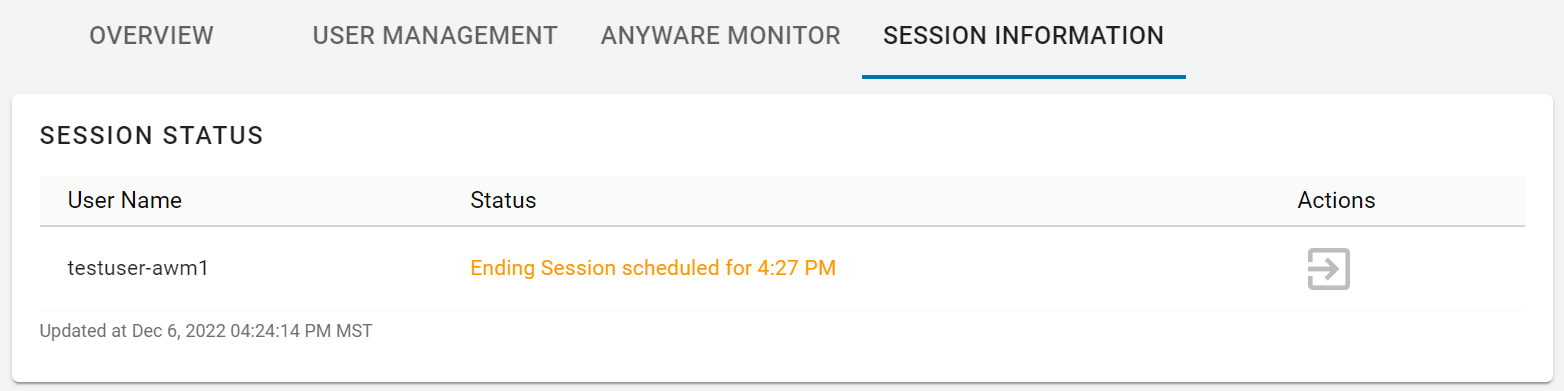Click the session table header row
The width and height of the screenshot is (1564, 391).
pyautogui.click(x=782, y=201)
